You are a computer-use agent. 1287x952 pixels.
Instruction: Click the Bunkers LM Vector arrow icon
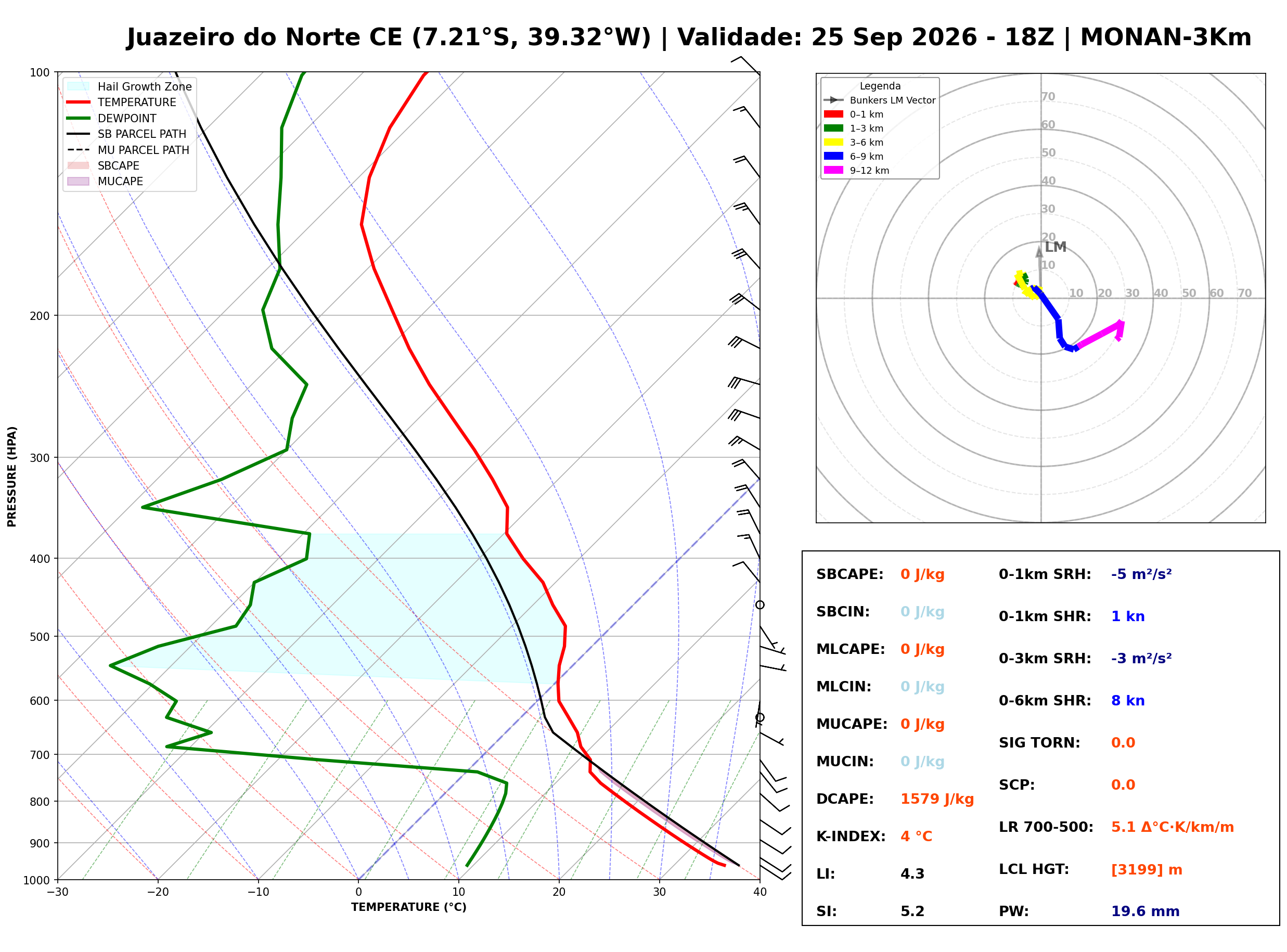tap(833, 100)
